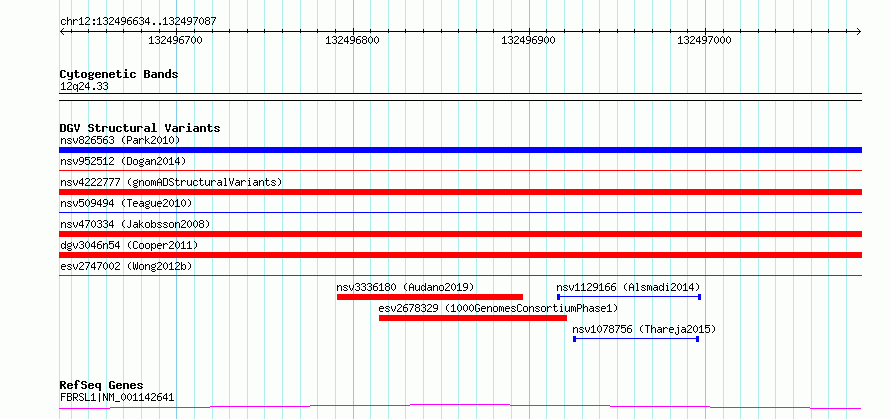Open the nsv509494 (Teague2010) label
890x419 pixels.
pyautogui.click(x=126, y=203)
